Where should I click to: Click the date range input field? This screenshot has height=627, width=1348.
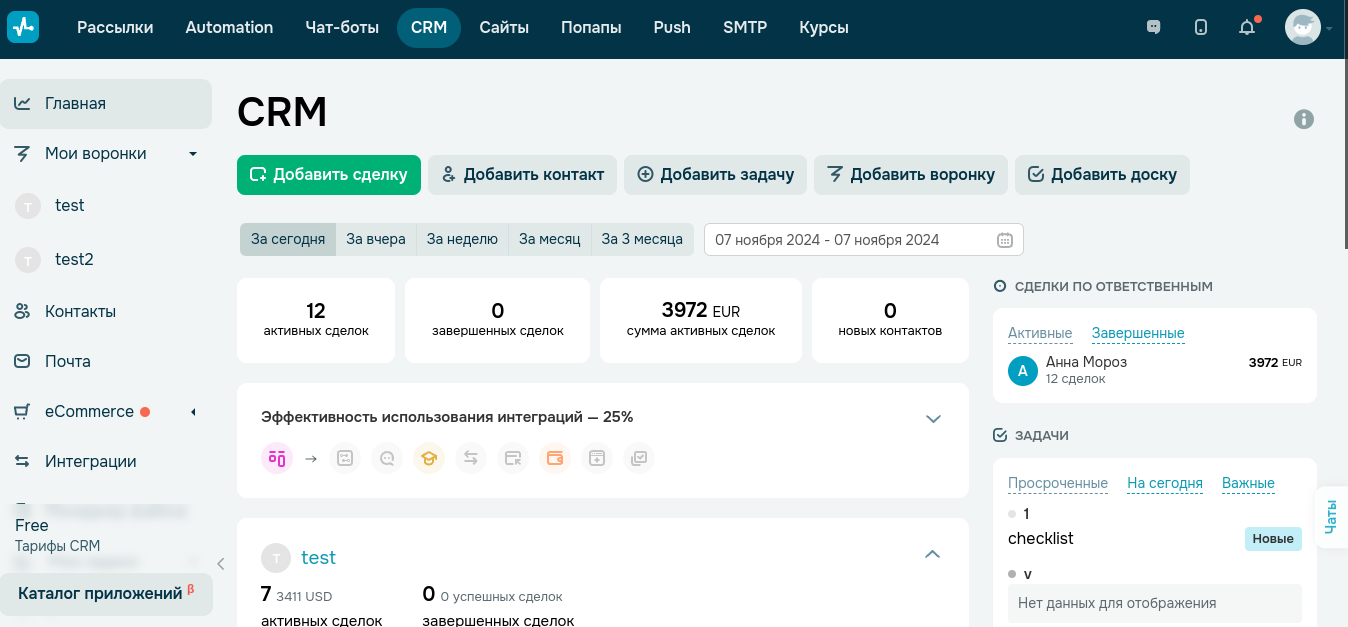(x=850, y=240)
